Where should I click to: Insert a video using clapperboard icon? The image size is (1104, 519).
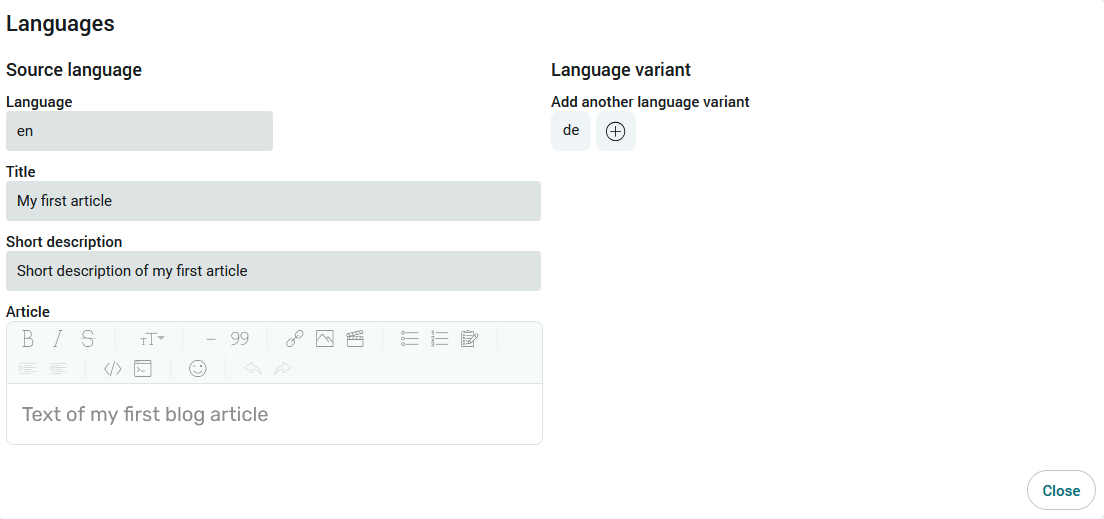(x=355, y=339)
